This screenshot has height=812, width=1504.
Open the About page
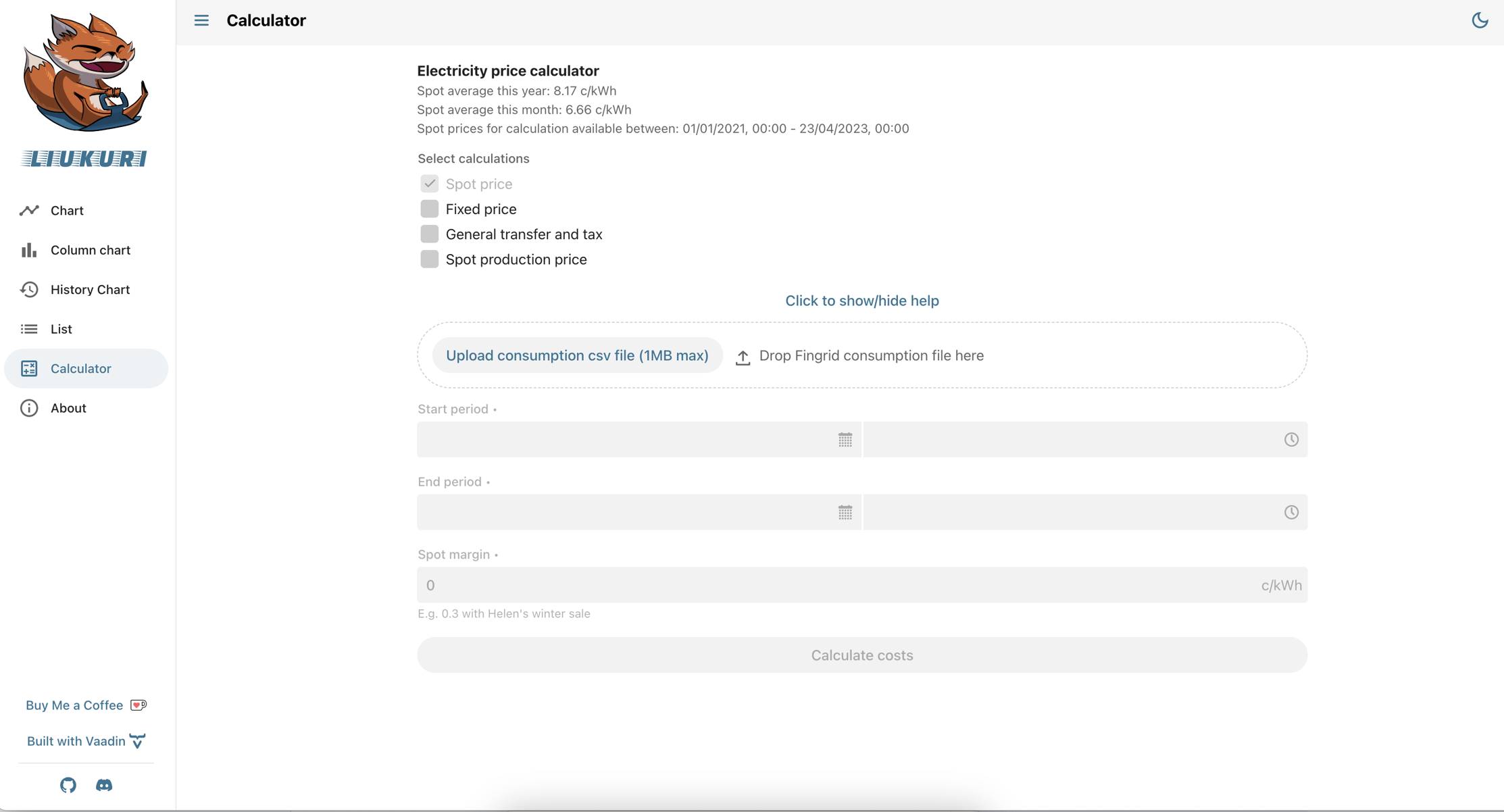click(68, 408)
